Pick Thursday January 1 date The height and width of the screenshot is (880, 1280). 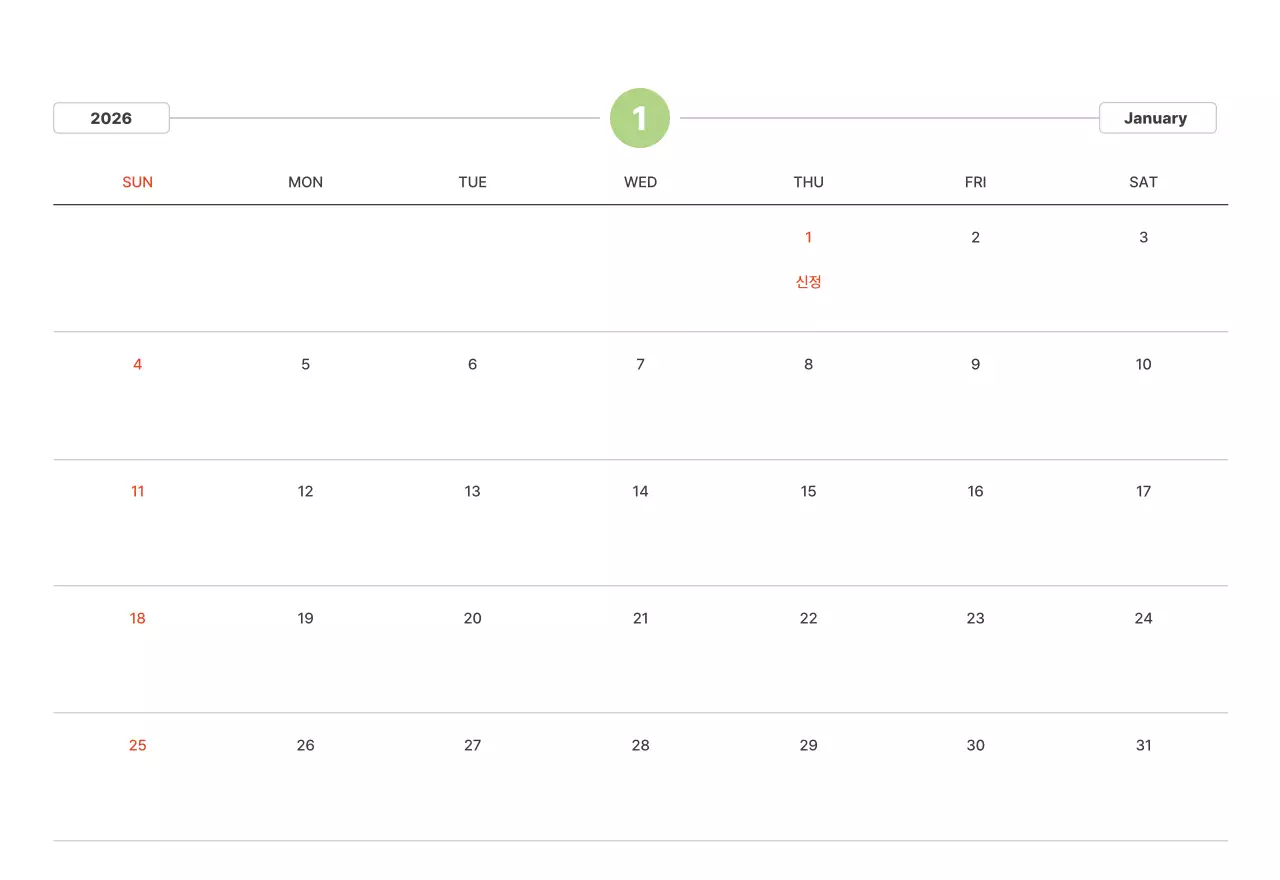[x=808, y=238]
